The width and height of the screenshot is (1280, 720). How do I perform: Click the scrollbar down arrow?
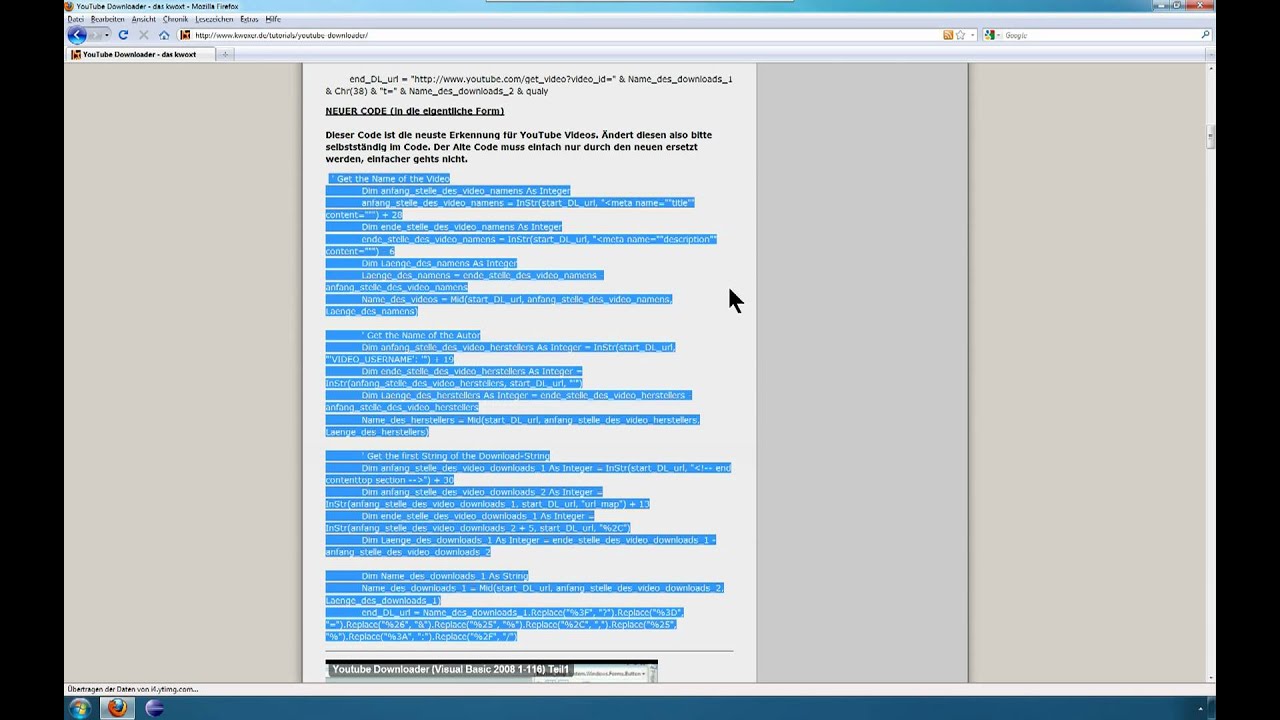tap(1209, 678)
